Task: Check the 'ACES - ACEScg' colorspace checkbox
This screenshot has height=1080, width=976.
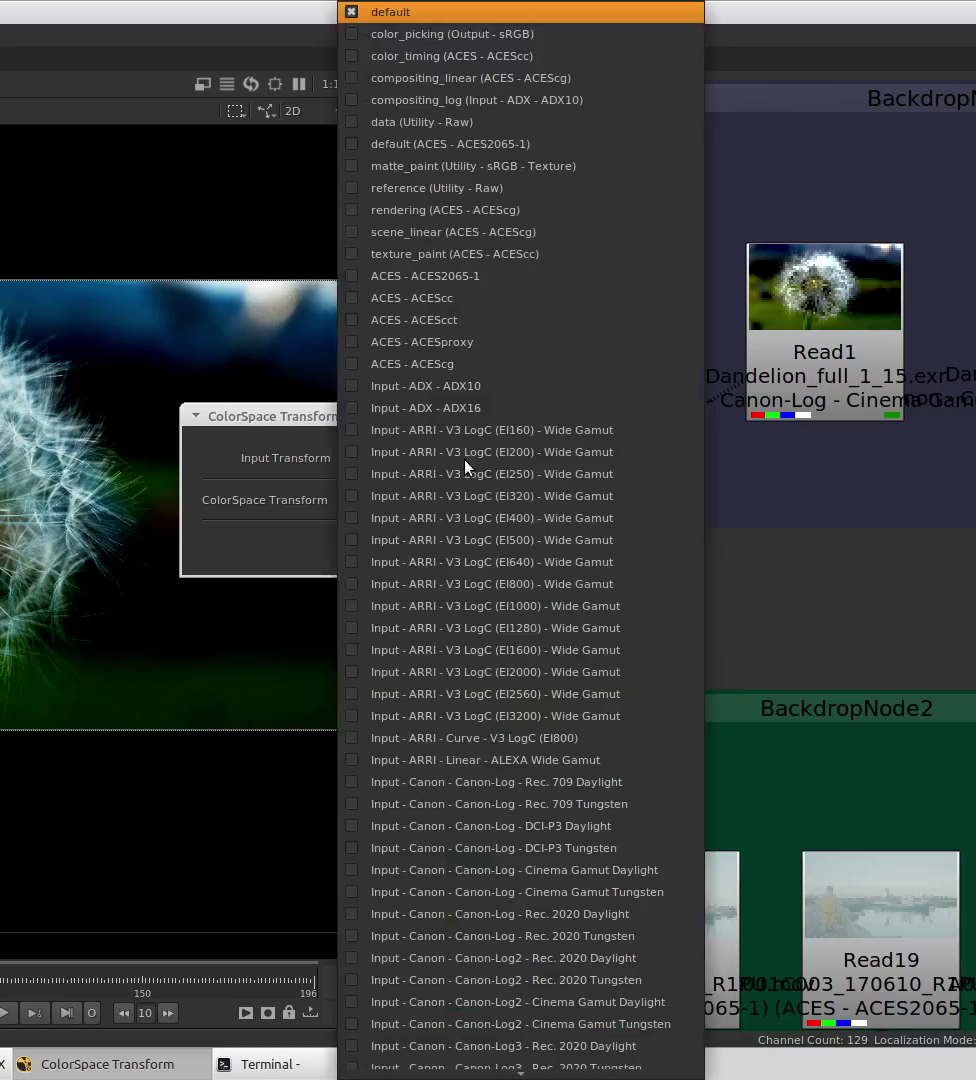Action: [351, 364]
